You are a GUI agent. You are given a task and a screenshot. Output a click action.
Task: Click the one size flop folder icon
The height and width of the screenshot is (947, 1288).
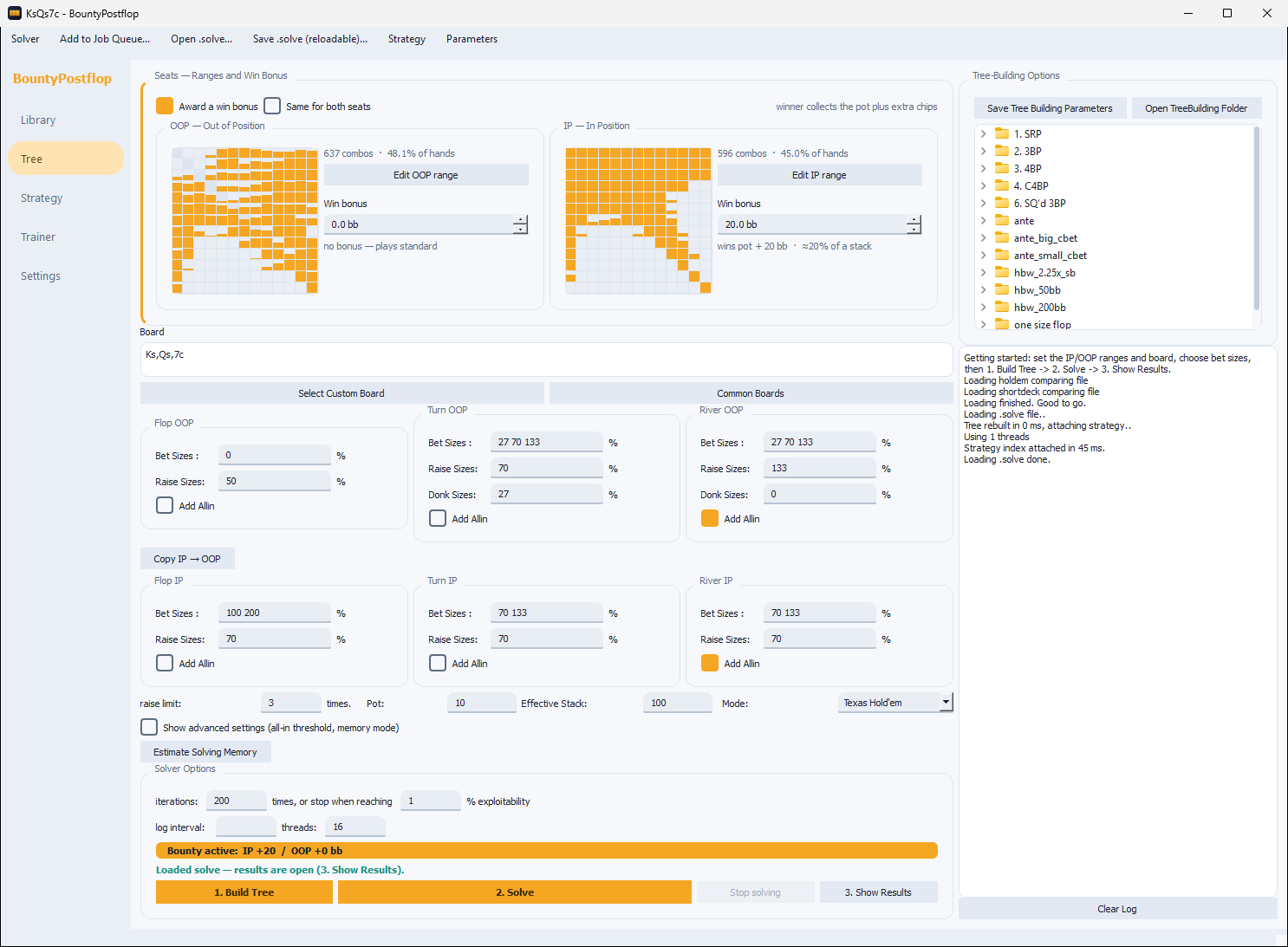click(1002, 324)
